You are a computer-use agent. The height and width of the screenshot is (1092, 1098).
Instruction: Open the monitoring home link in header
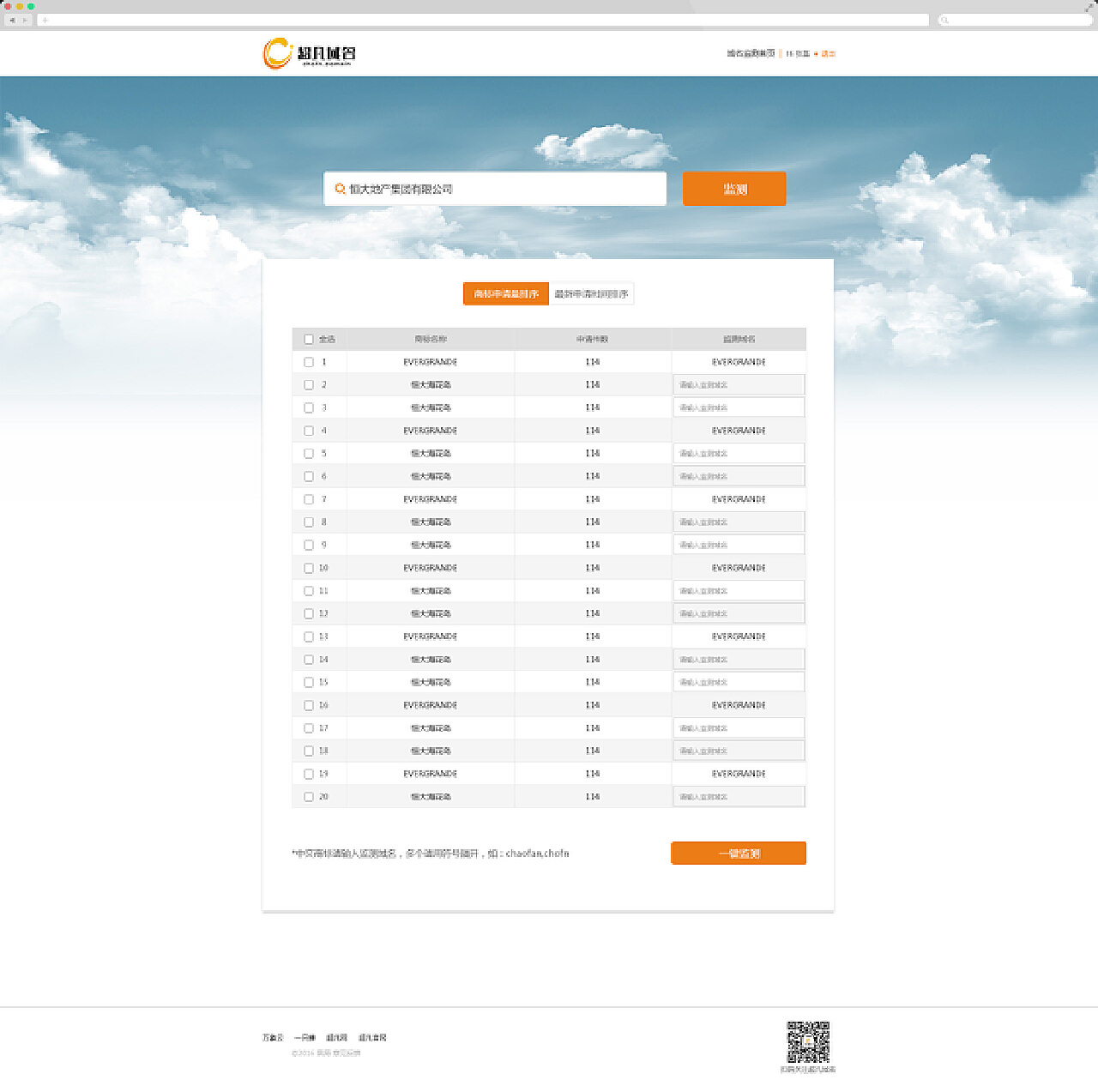point(751,53)
